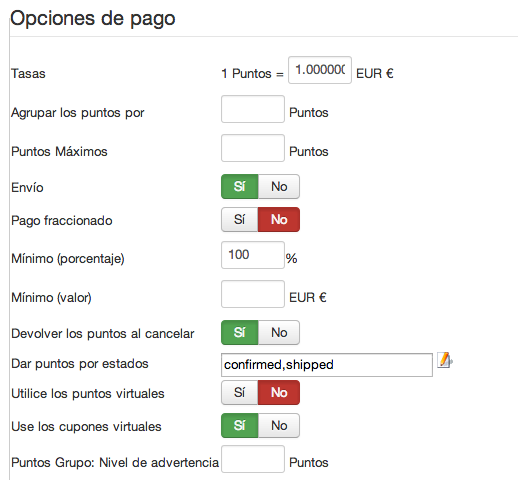Disable Use los cupones virtuales with No
Viewport: 518px width, 480px height.
click(279, 426)
